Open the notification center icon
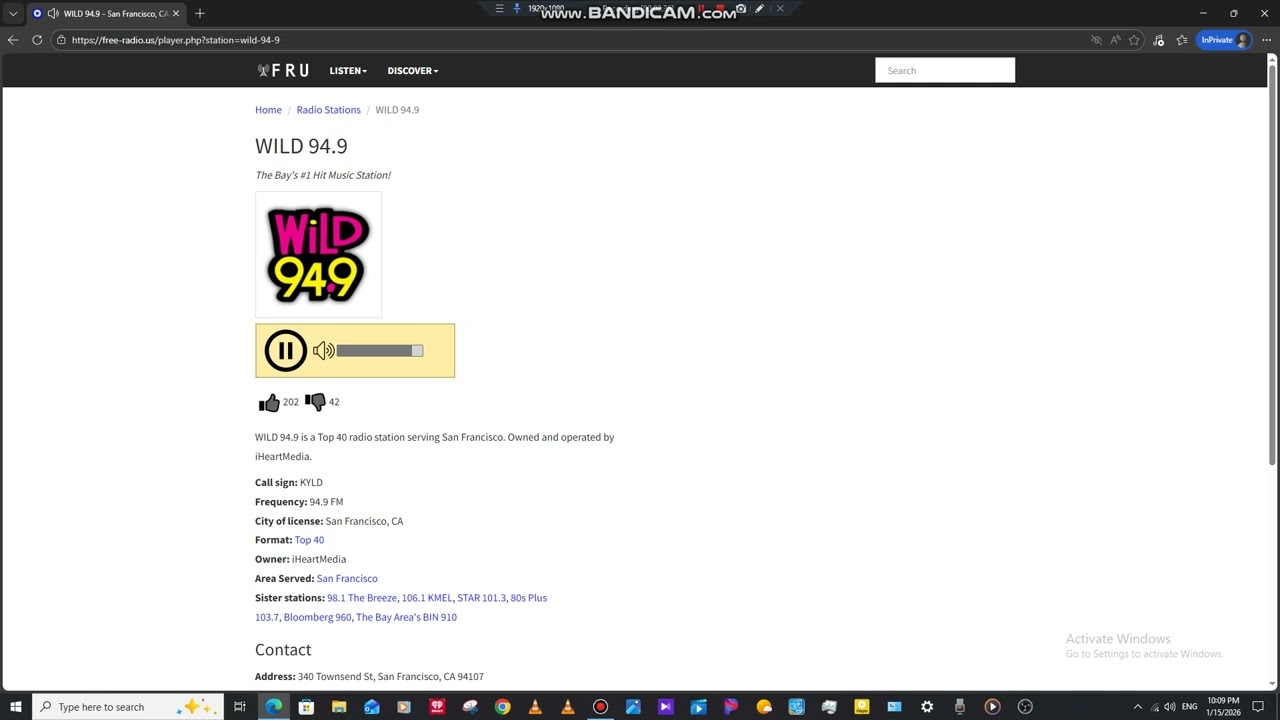This screenshot has width=1280, height=720. (1260, 707)
